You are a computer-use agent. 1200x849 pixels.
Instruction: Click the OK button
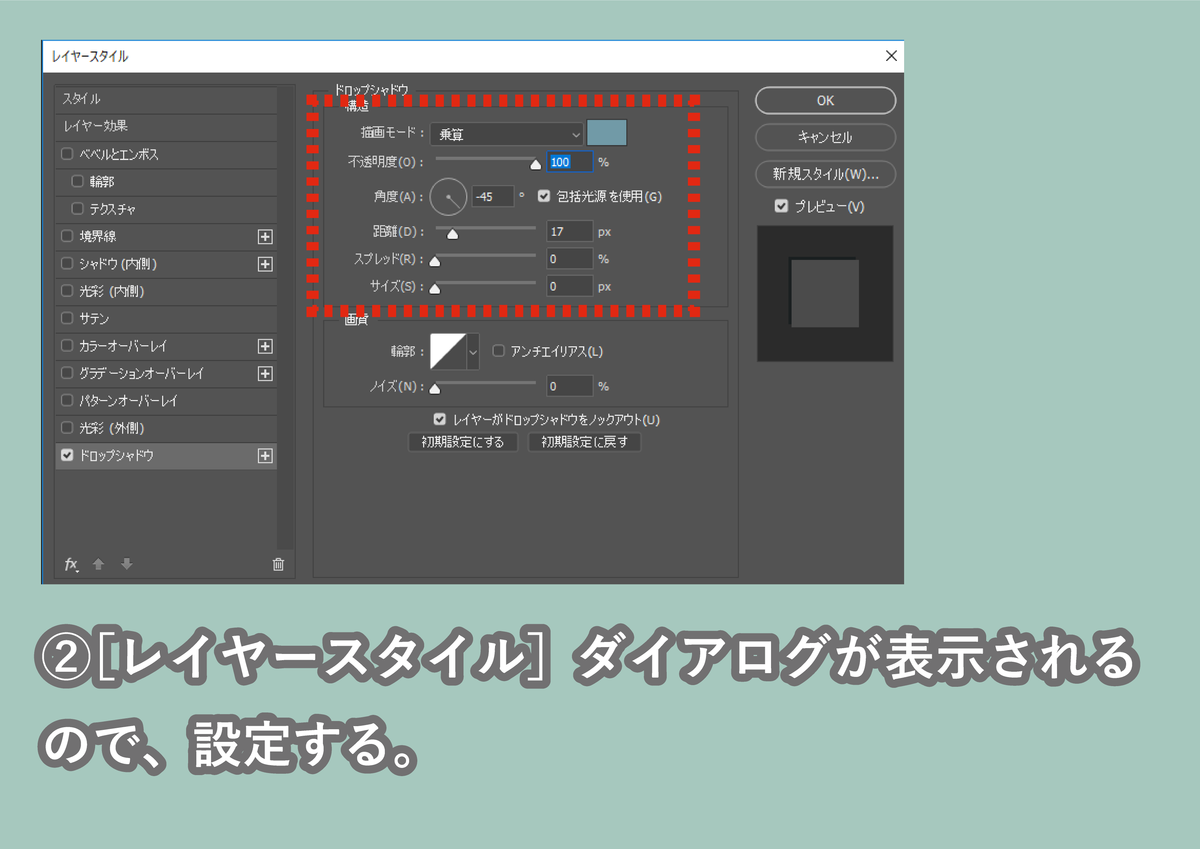[825, 100]
